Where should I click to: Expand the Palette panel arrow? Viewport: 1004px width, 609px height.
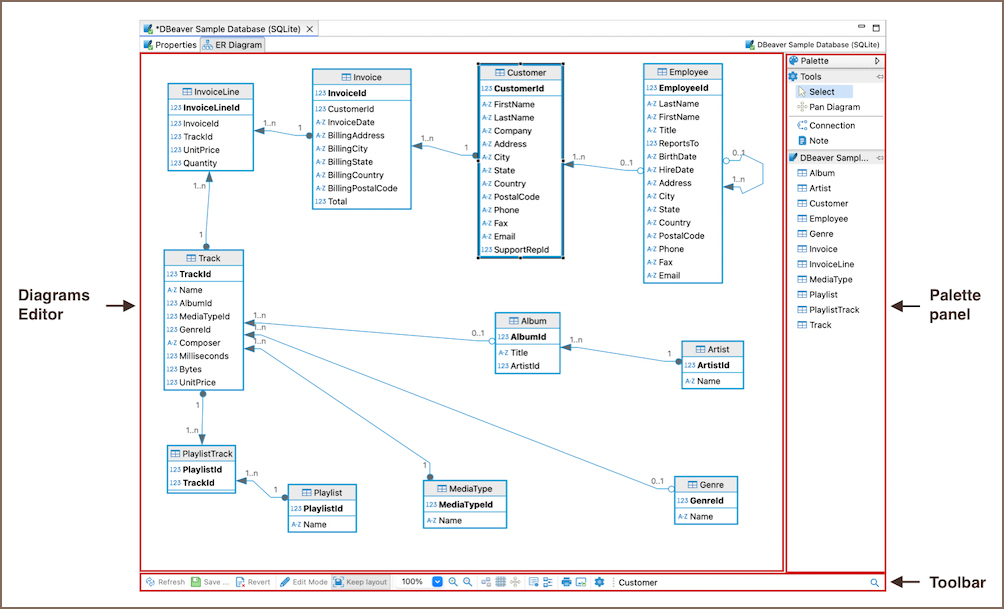877,61
